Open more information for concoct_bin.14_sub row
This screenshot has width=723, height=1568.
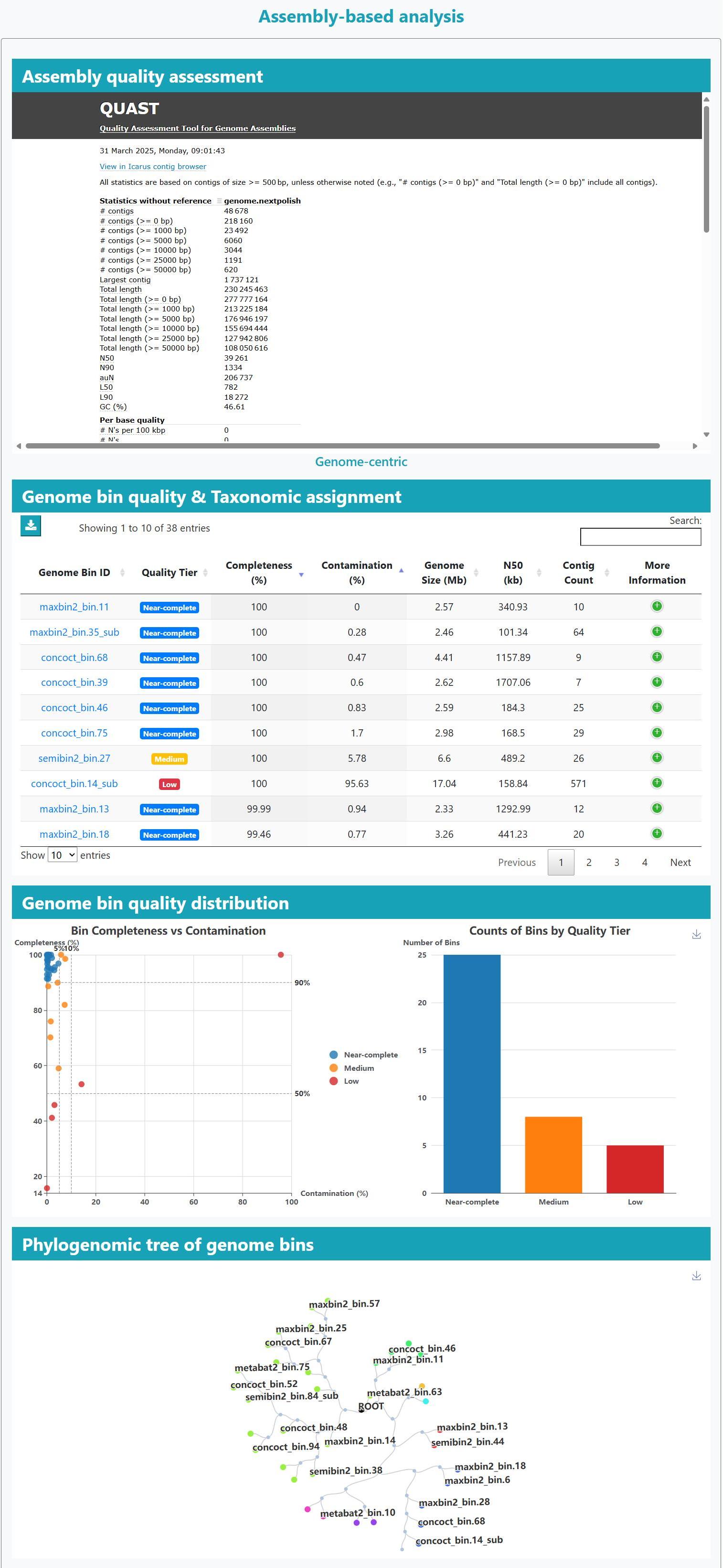tap(657, 783)
